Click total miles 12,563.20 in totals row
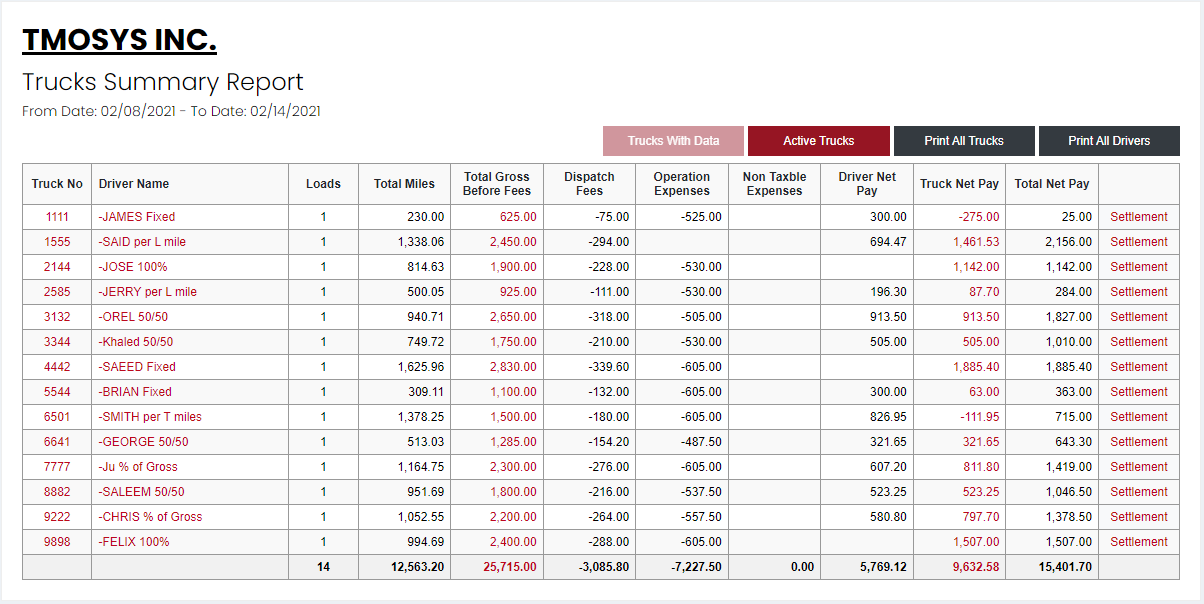The height and width of the screenshot is (604, 1204). pos(418,567)
